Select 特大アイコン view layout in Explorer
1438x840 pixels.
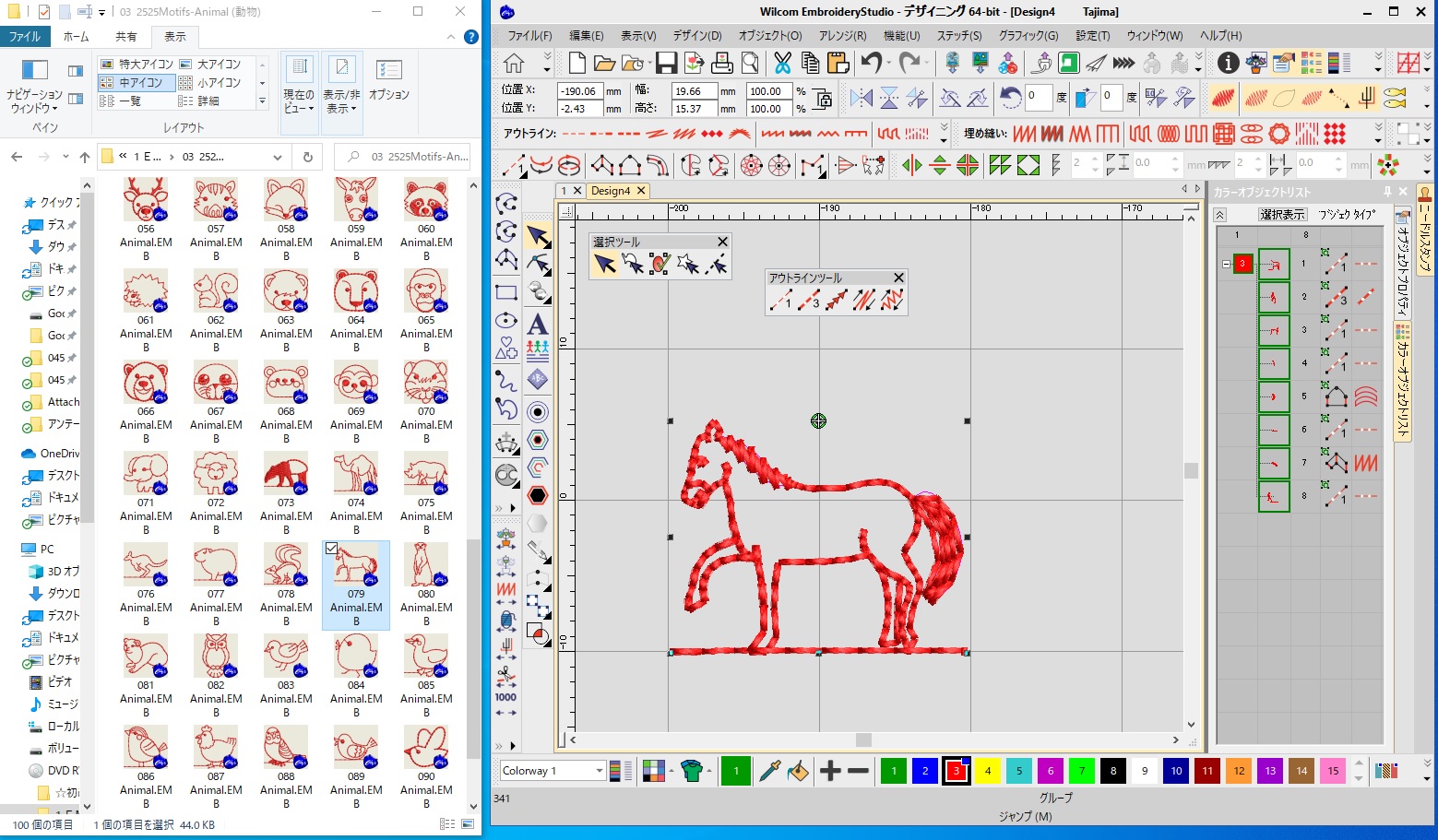(137, 64)
